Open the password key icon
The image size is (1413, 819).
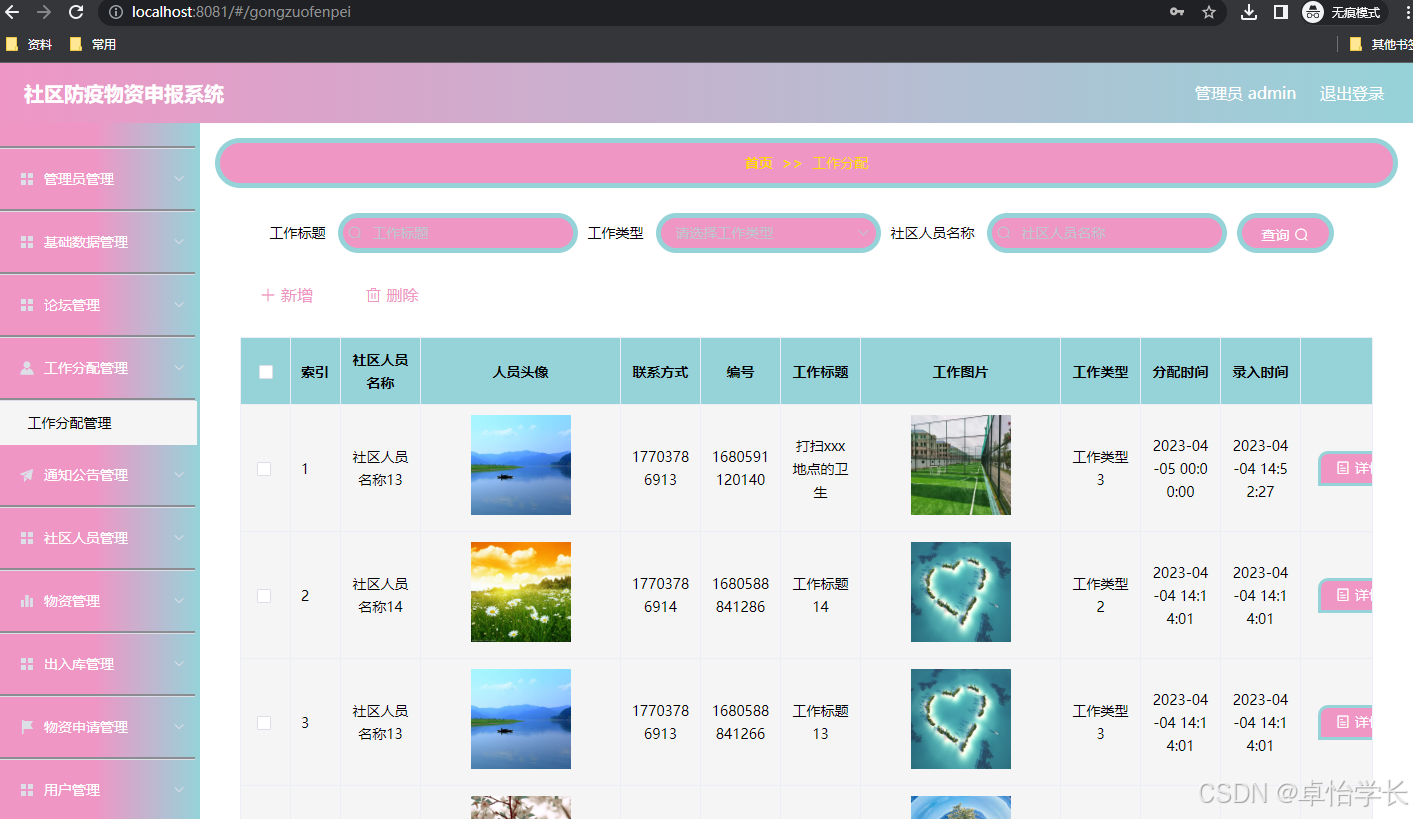[1177, 12]
